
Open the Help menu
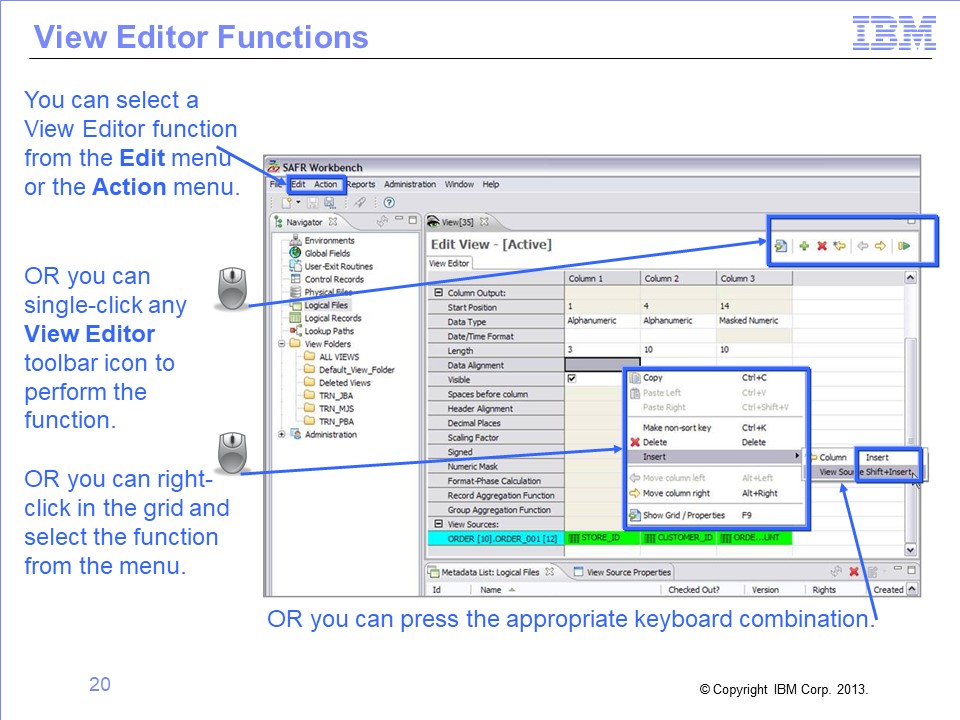coord(490,184)
